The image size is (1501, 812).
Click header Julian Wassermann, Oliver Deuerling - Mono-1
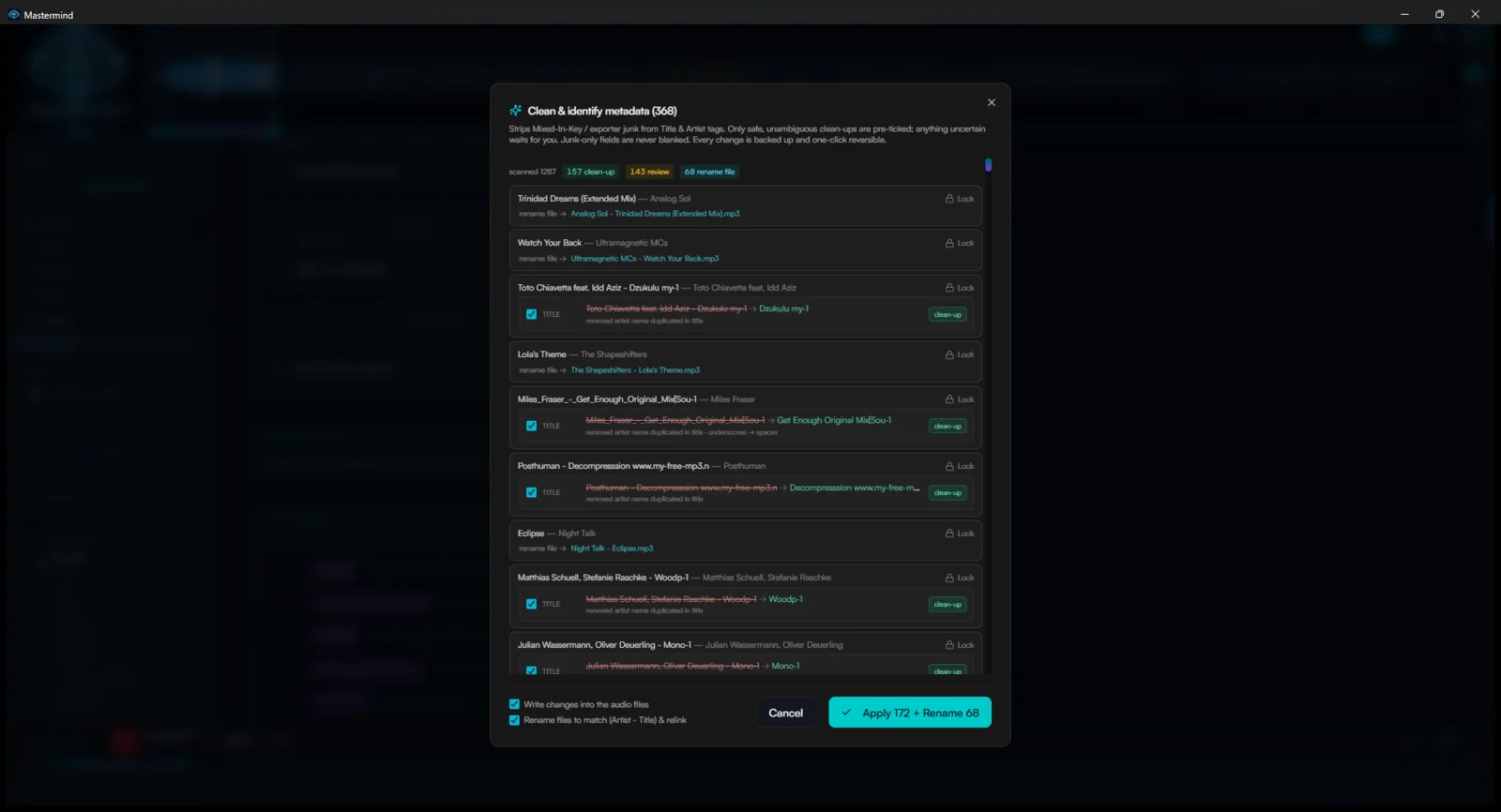604,645
